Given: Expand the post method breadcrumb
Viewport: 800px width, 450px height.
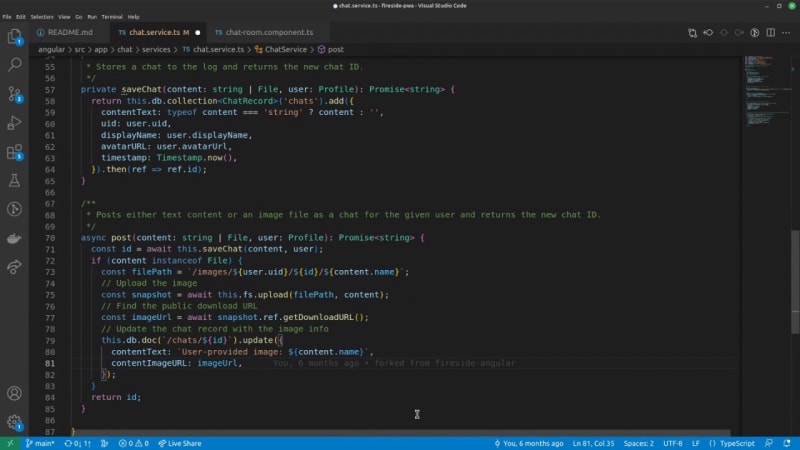Looking at the screenshot, I should tap(331, 49).
